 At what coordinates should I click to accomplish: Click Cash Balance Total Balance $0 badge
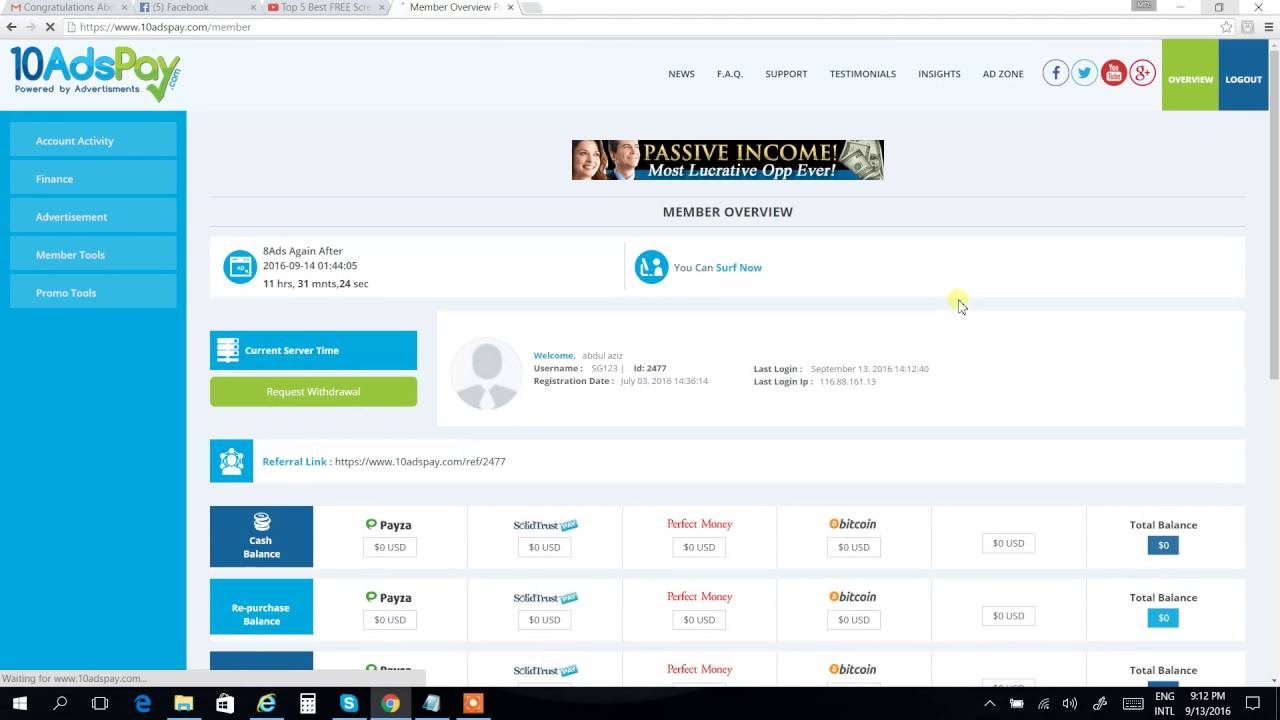[x=1163, y=545]
